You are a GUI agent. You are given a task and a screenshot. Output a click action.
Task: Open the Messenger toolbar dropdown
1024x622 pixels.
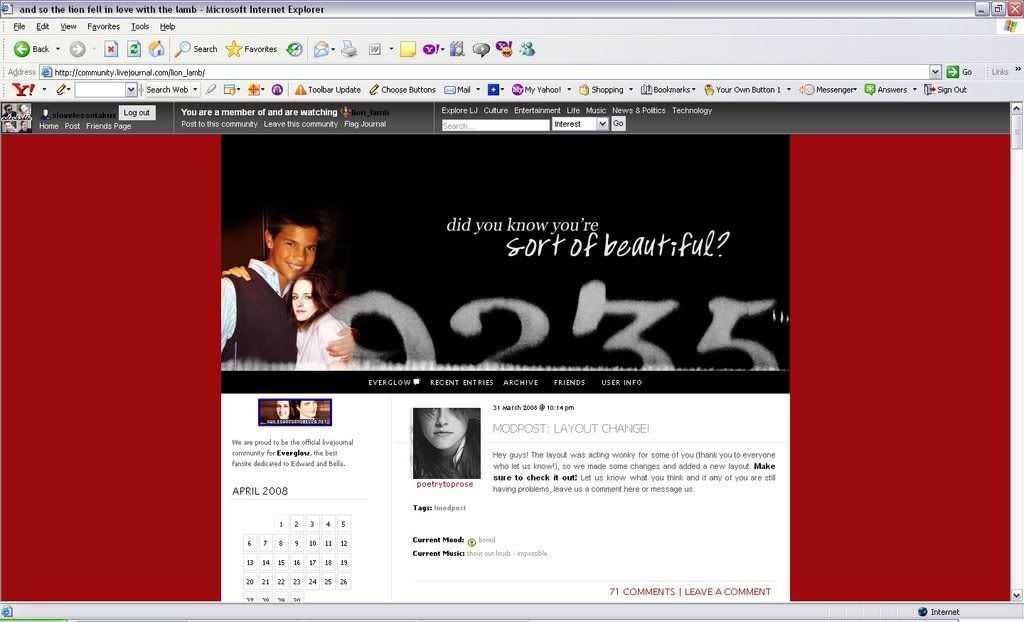[x=828, y=90]
